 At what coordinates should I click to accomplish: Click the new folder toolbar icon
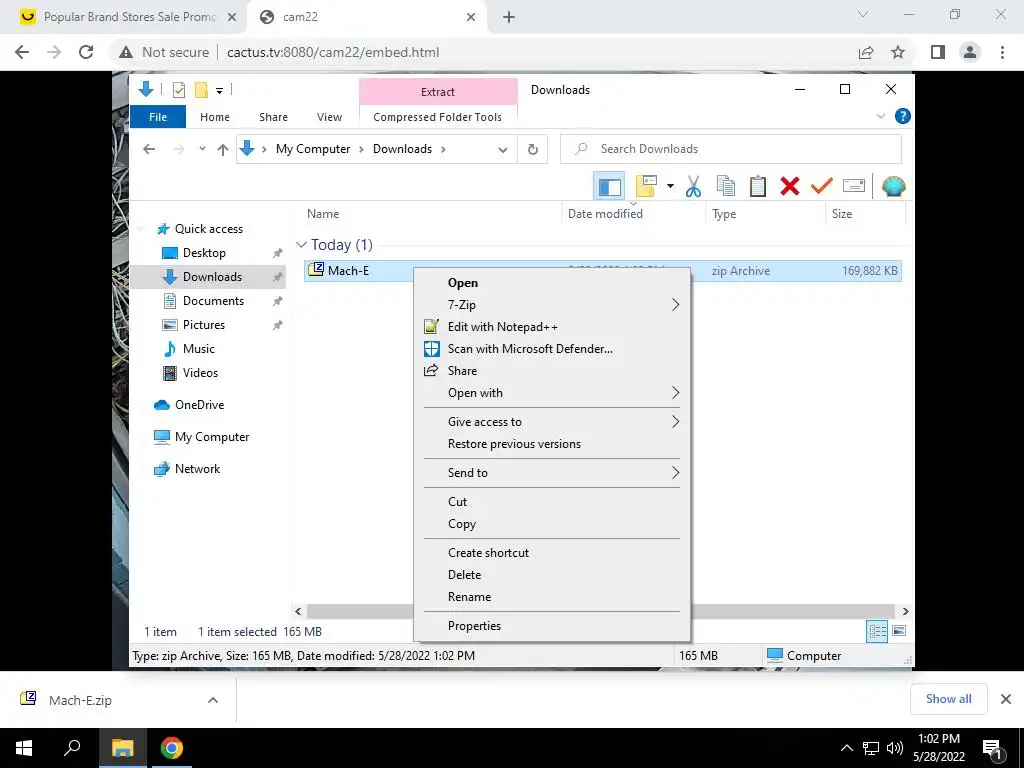tap(646, 186)
